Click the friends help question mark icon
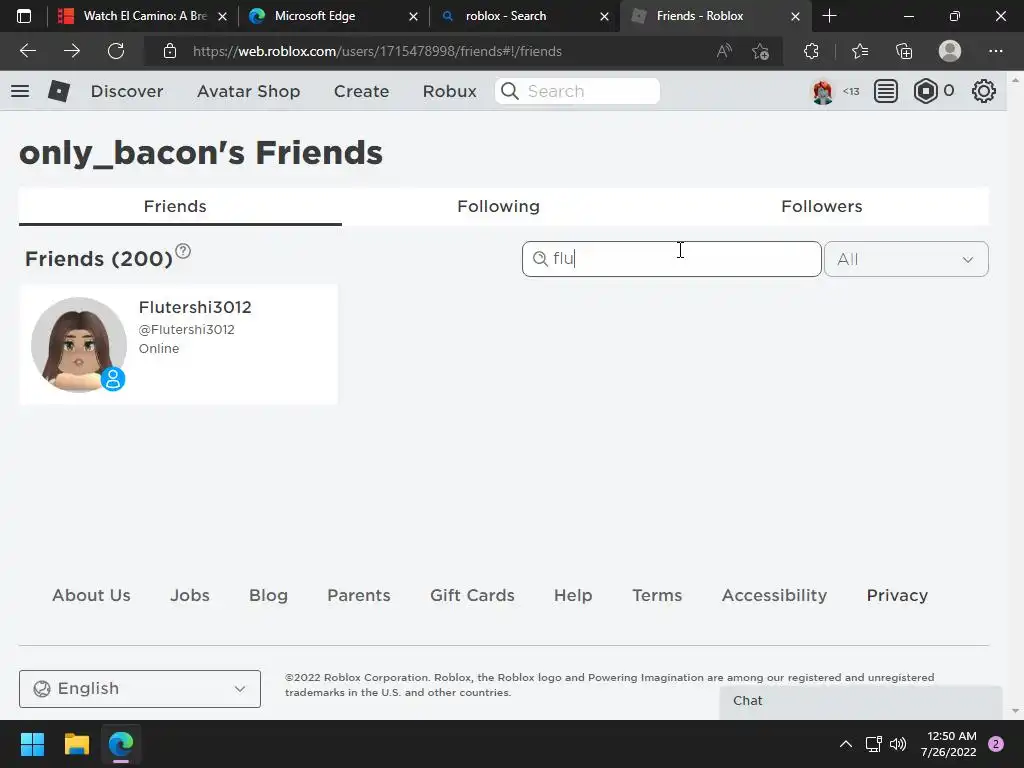 click(184, 251)
